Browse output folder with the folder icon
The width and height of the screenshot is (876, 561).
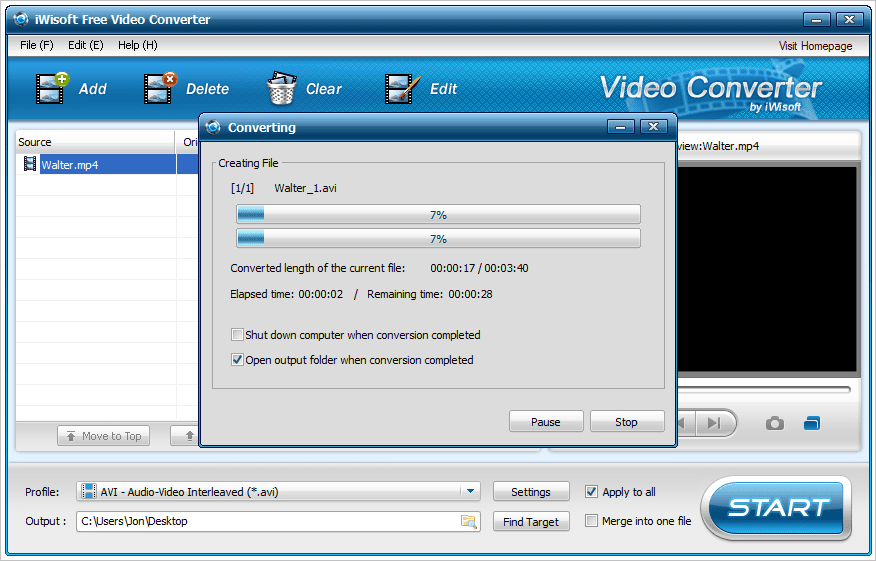(x=468, y=521)
